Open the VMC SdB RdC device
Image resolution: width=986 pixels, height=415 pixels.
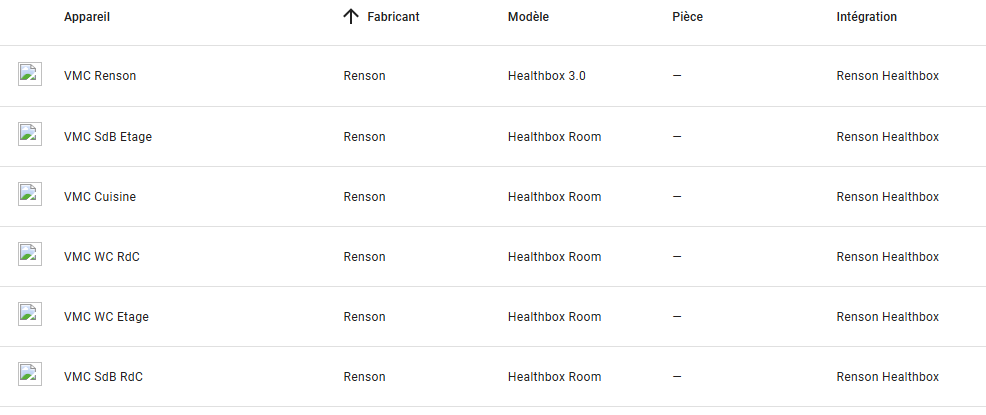pos(103,377)
